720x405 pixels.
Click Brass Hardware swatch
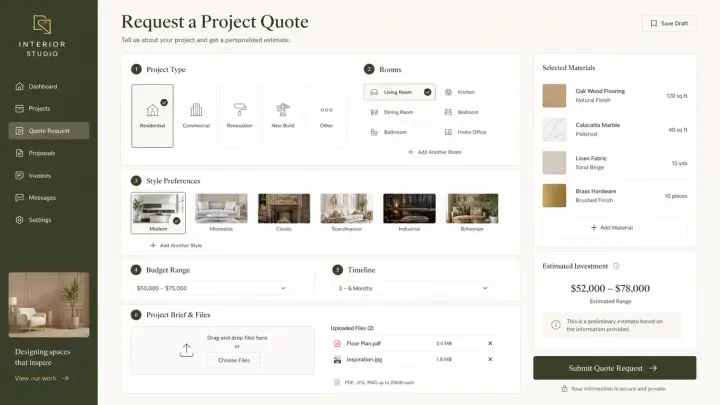[554, 196]
